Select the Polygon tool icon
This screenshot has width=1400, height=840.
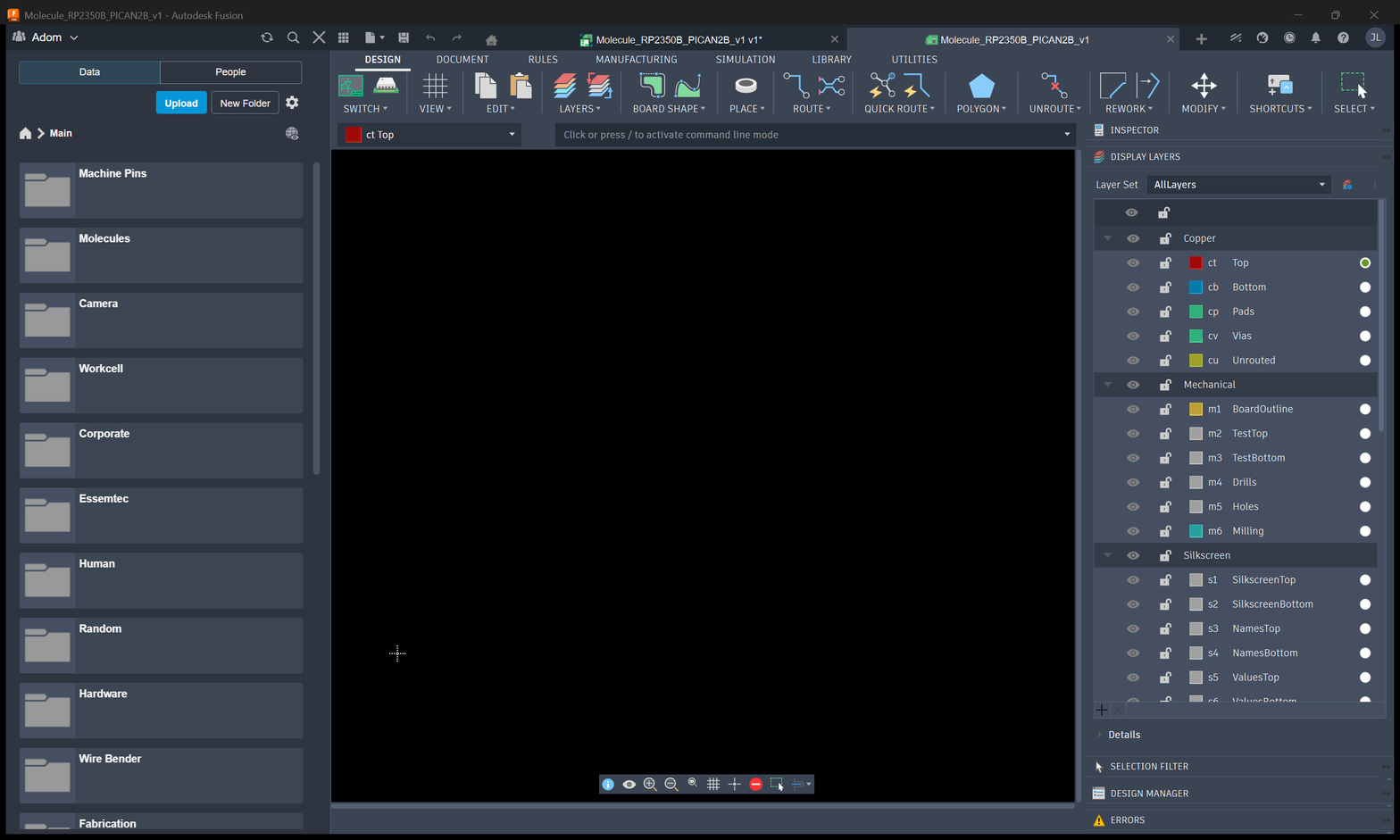coord(981,87)
